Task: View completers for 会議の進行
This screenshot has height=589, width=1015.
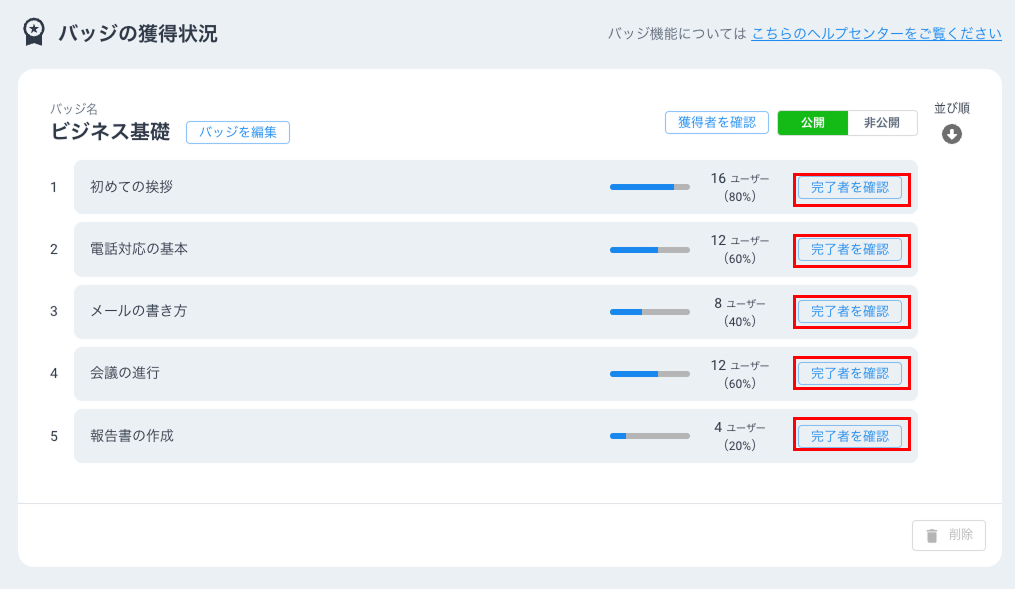Action: pos(850,373)
